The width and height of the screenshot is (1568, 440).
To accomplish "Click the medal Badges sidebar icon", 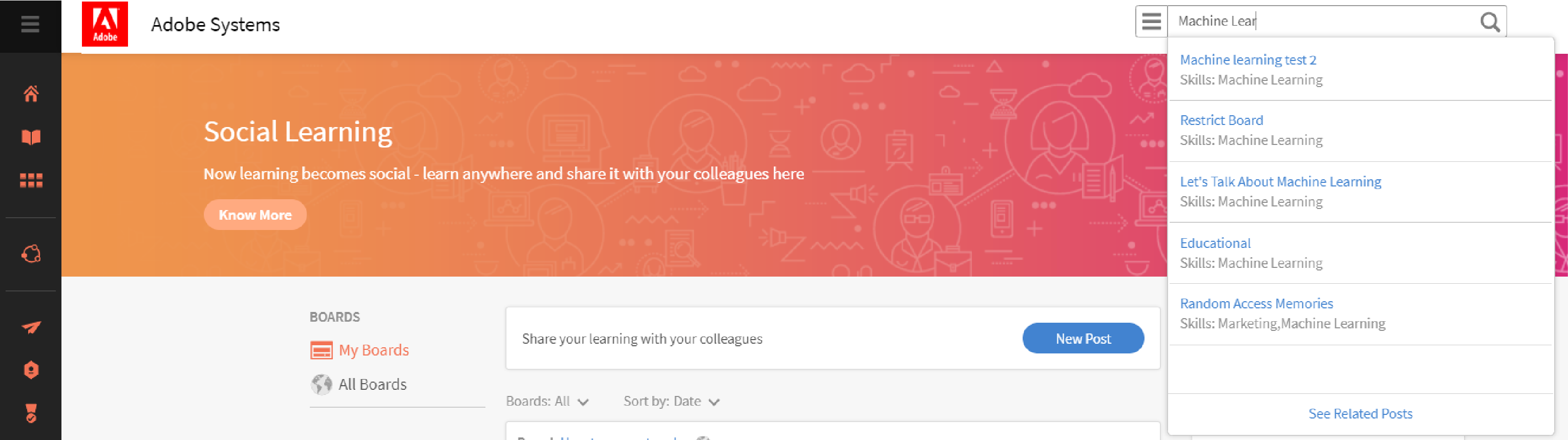I will 31,413.
